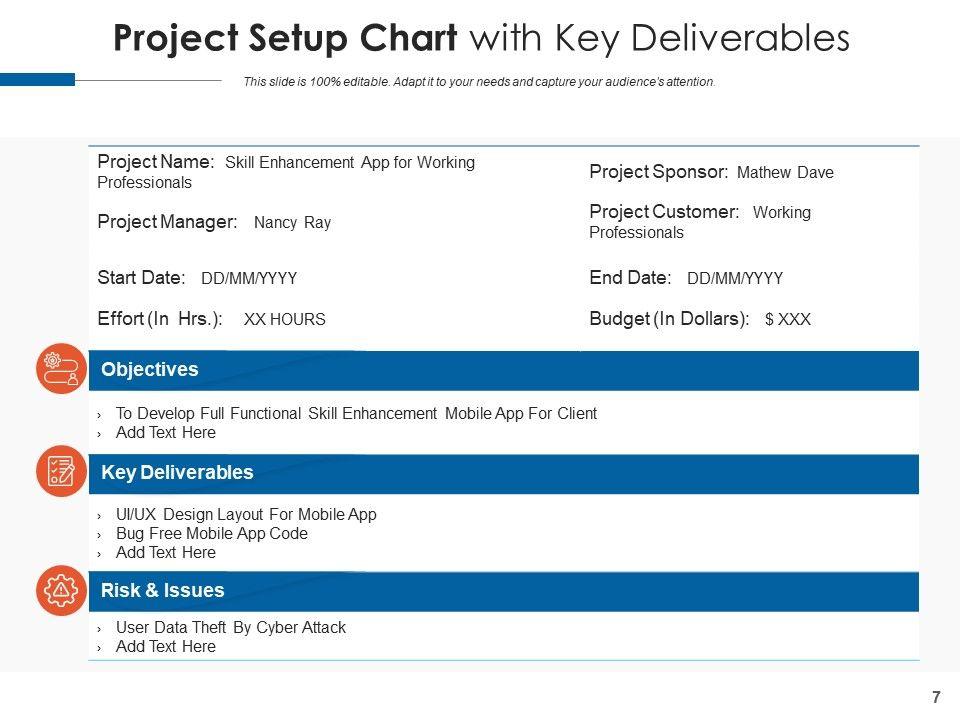This screenshot has width=960, height=720.
Task: Click the Project Customer field
Action: point(700,222)
